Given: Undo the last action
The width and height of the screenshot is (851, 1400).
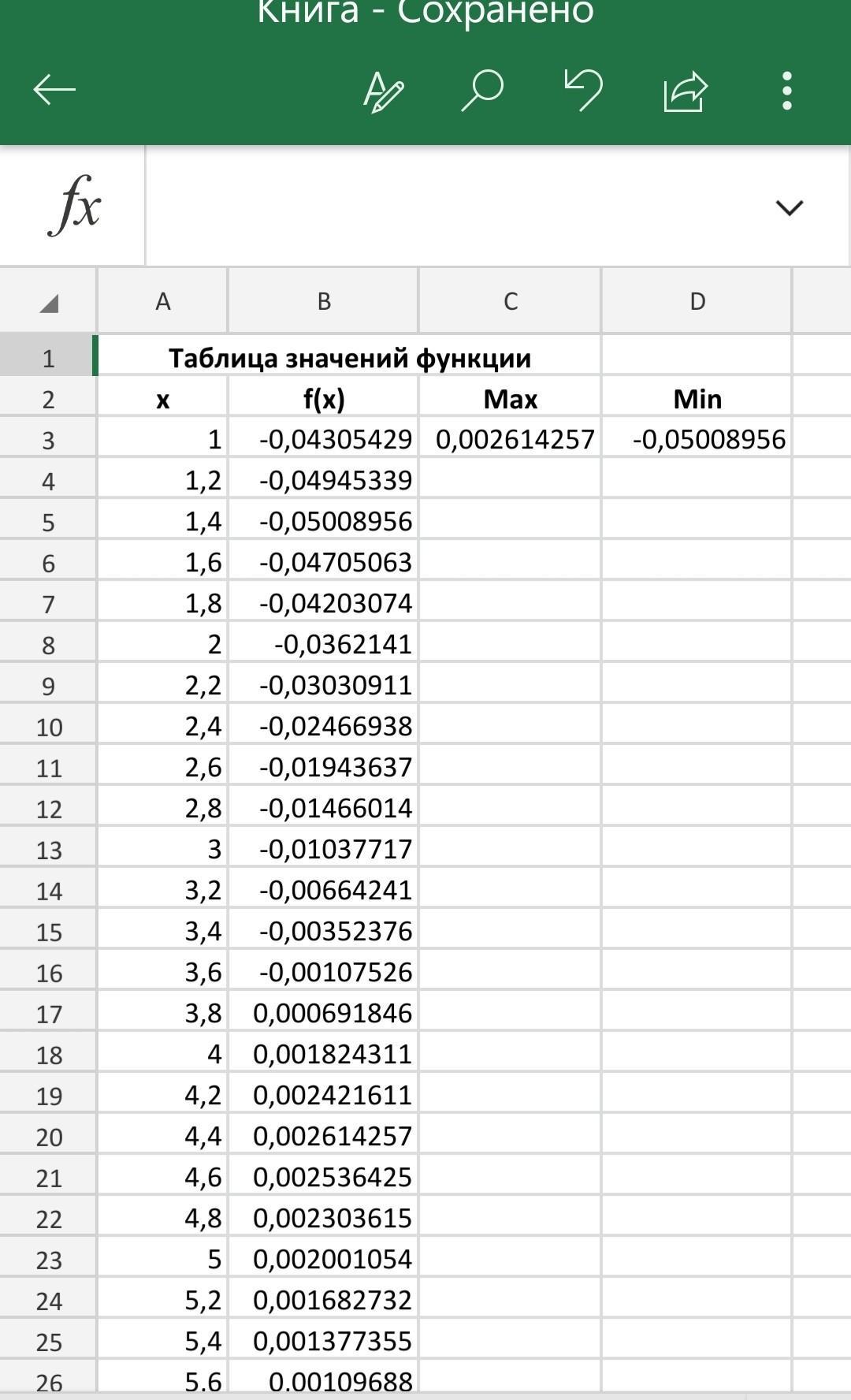Looking at the screenshot, I should (x=583, y=90).
